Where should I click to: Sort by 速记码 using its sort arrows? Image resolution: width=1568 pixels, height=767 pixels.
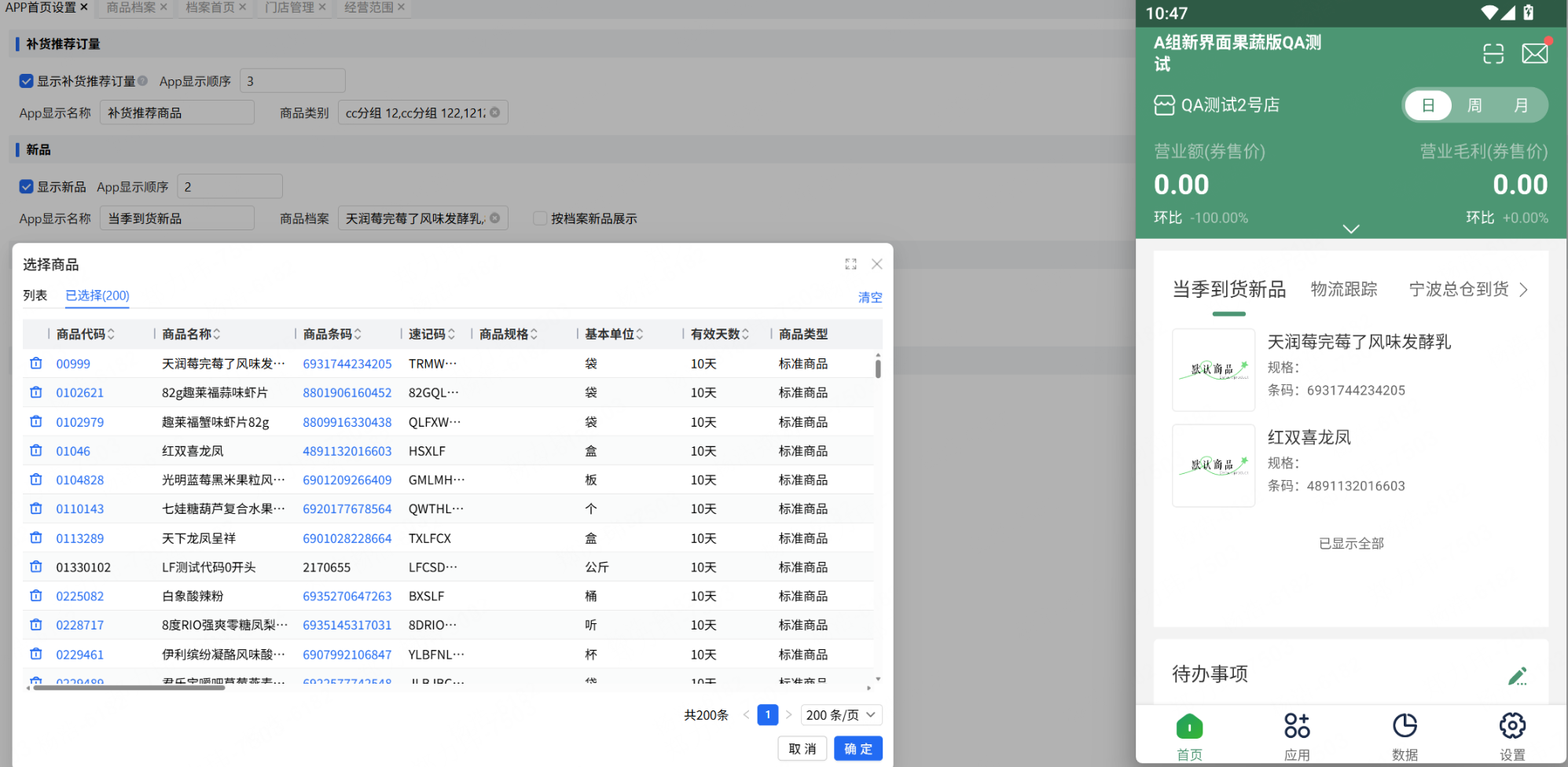click(451, 334)
